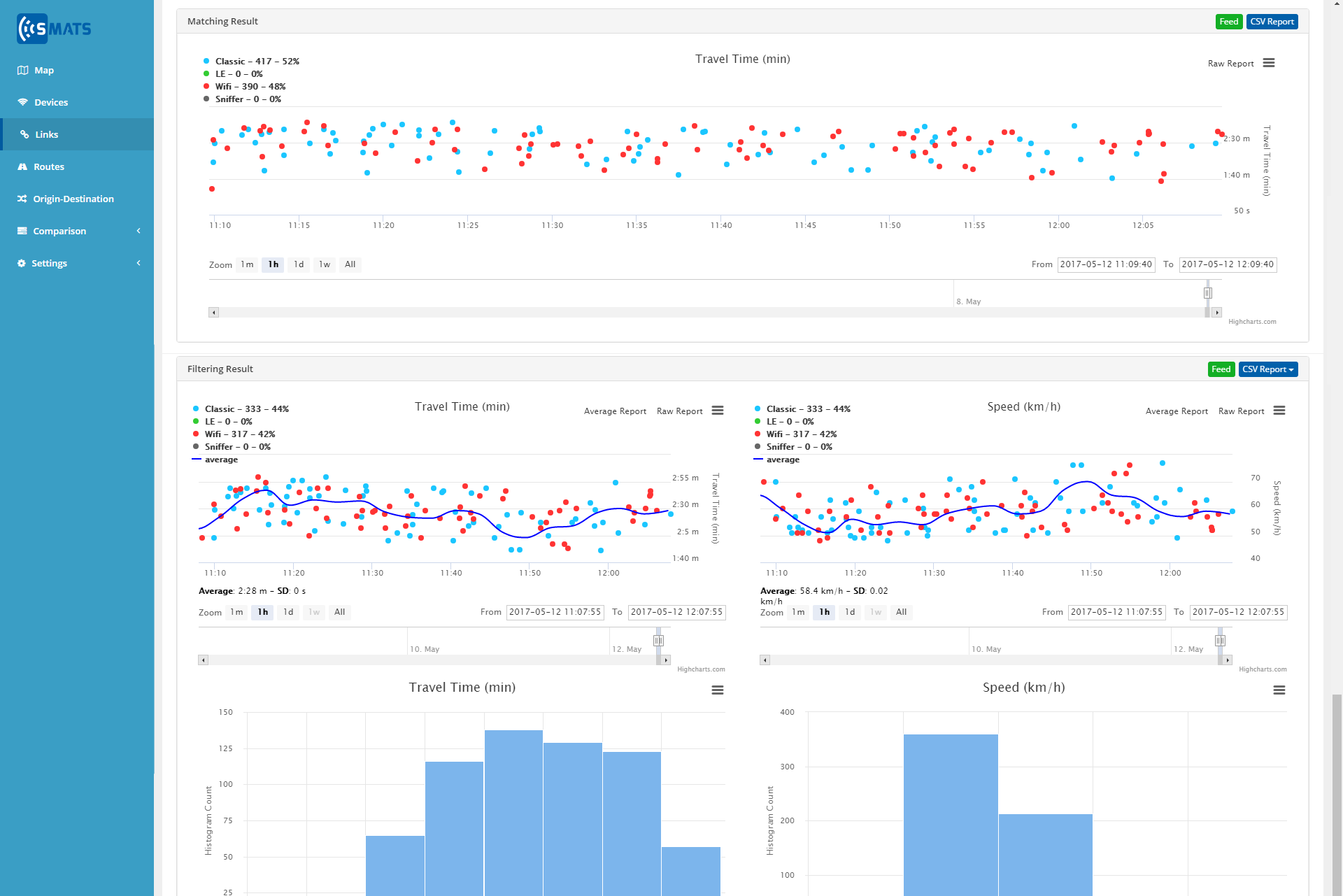The width and height of the screenshot is (1343, 896).
Task: Click Matching chart From date field
Action: [1106, 264]
